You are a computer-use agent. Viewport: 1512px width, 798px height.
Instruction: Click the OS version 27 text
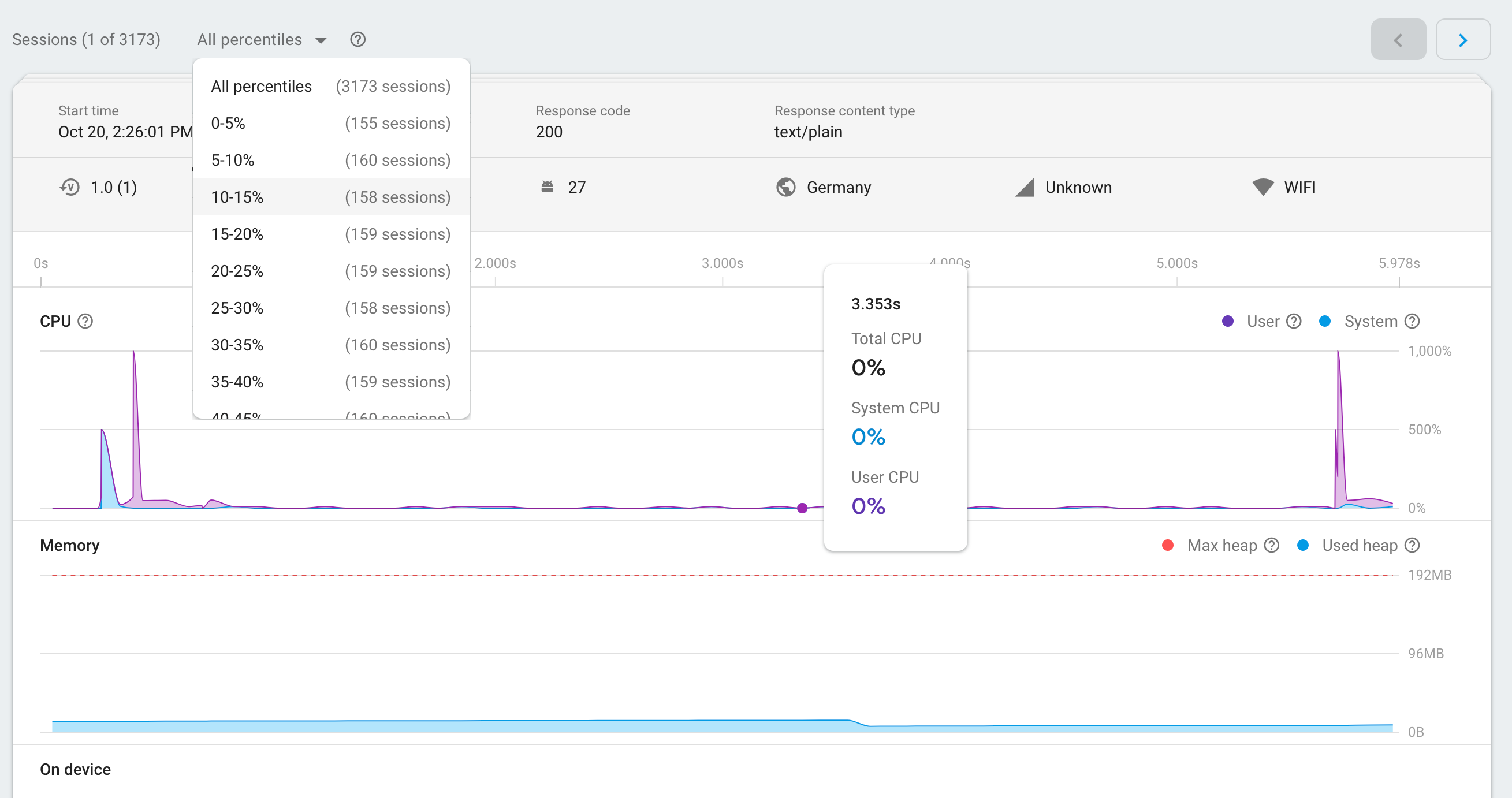click(577, 187)
